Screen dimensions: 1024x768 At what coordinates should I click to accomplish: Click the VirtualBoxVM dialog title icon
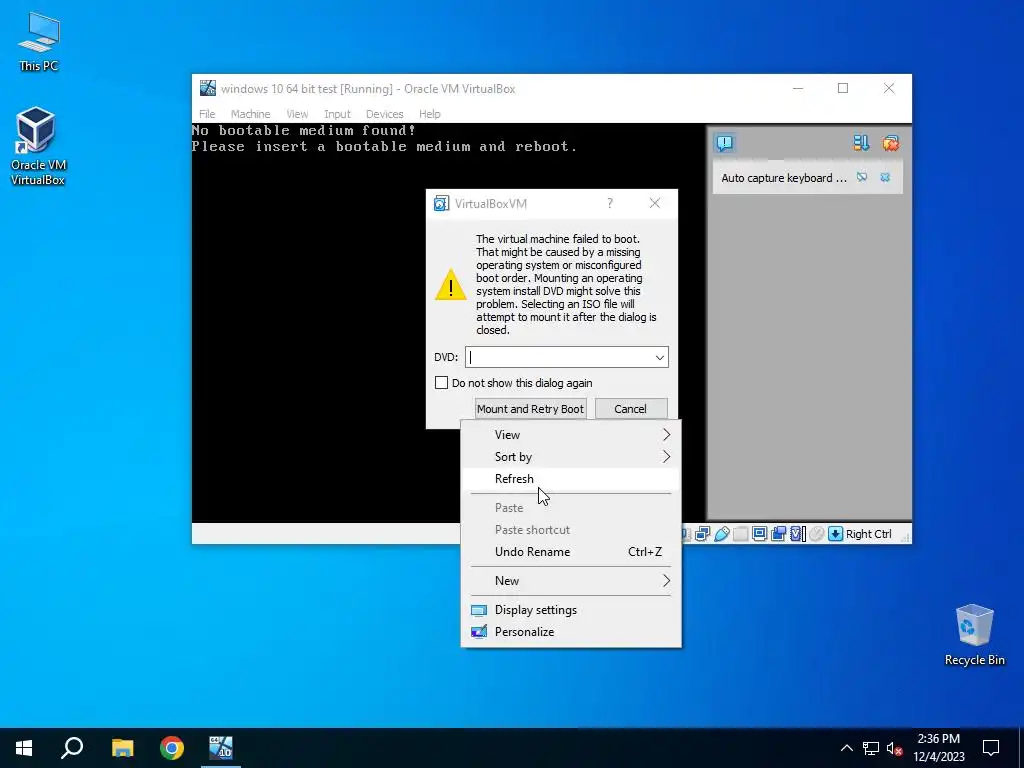click(x=441, y=204)
